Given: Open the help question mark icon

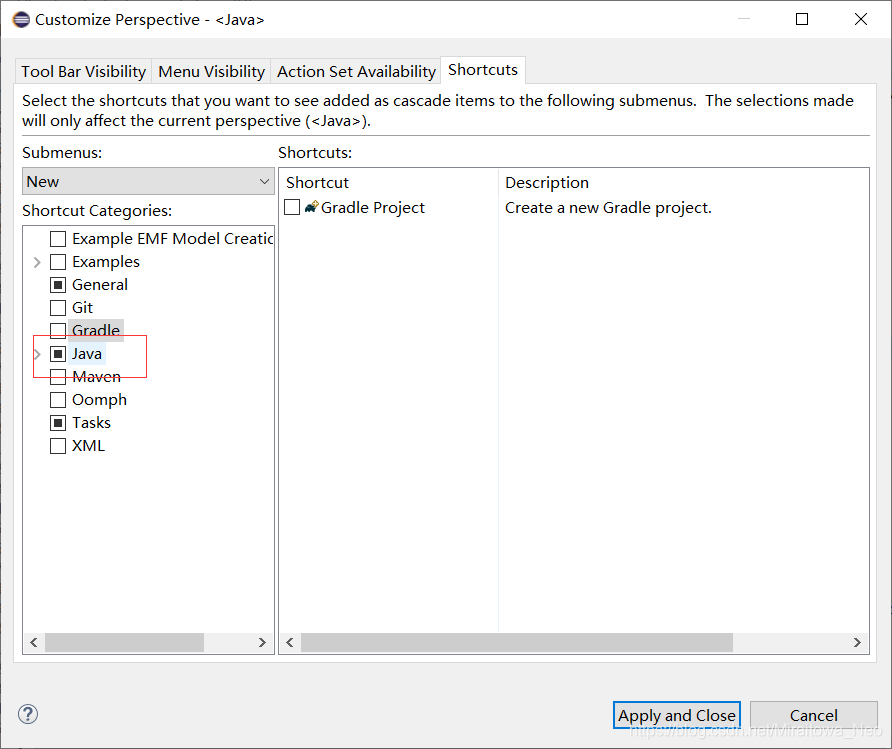Looking at the screenshot, I should click(x=28, y=714).
